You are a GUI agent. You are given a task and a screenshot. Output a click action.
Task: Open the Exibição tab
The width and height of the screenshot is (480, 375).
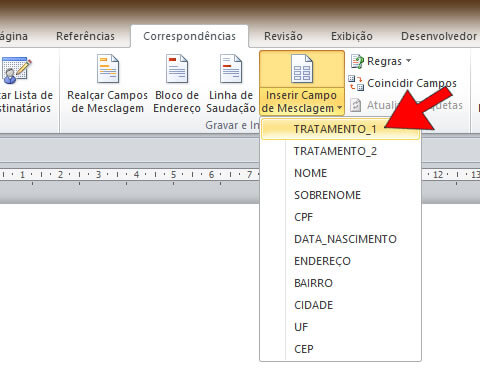point(352,36)
